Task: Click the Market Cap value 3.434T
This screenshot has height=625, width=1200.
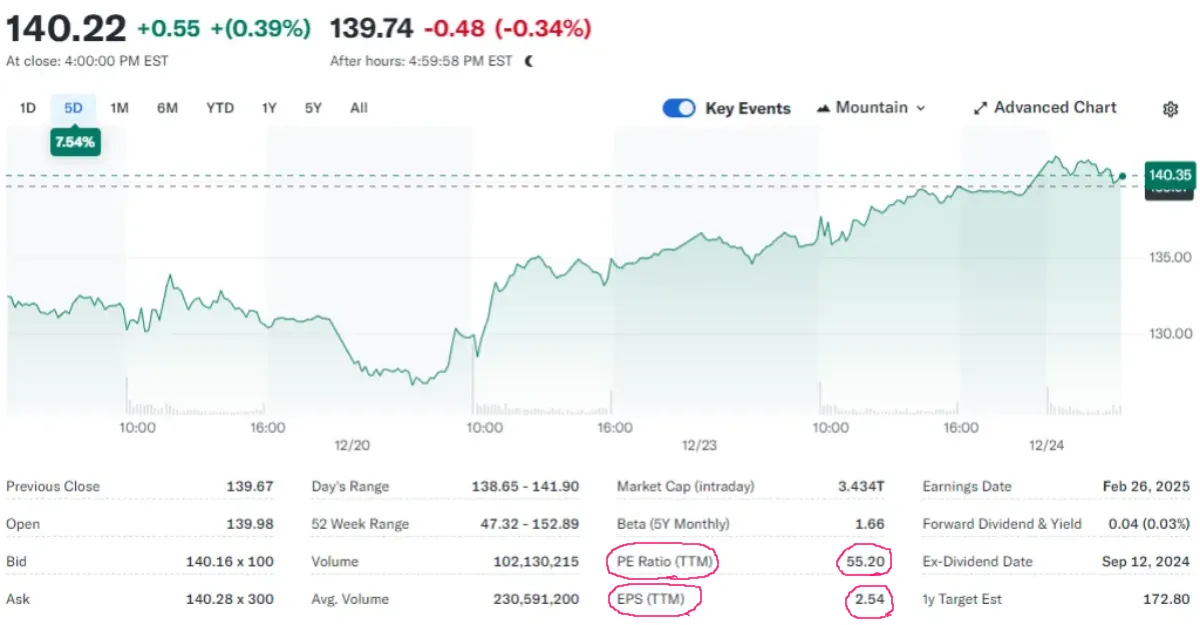Action: coord(861,487)
